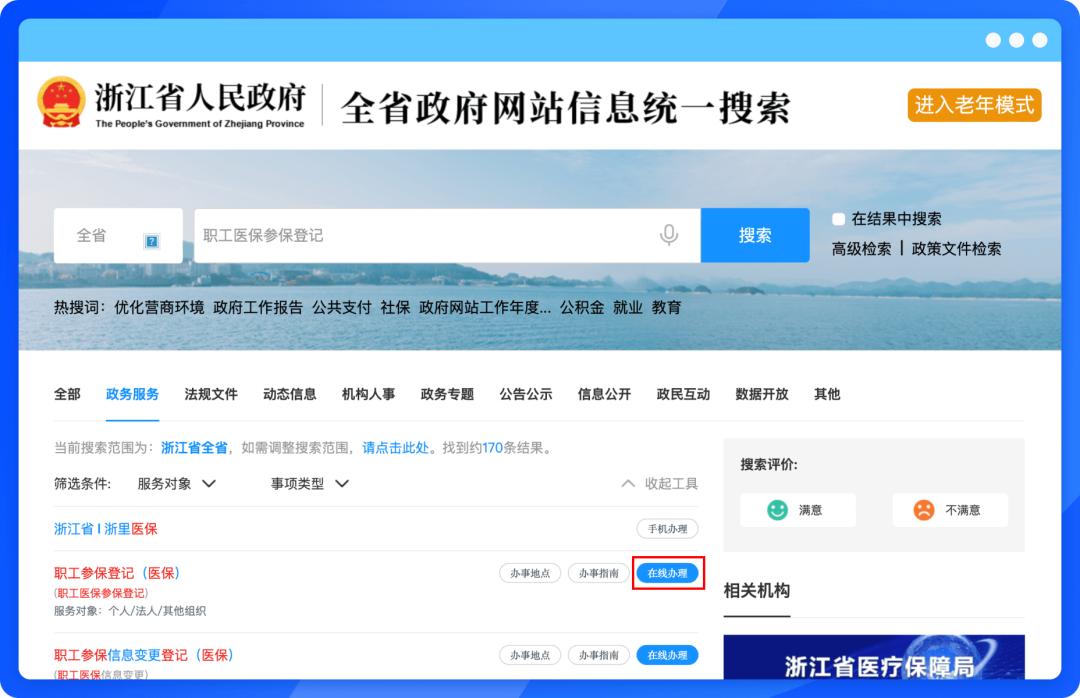The height and width of the screenshot is (698, 1080).
Task: Click the 进入老年模式 button
Action: [974, 105]
